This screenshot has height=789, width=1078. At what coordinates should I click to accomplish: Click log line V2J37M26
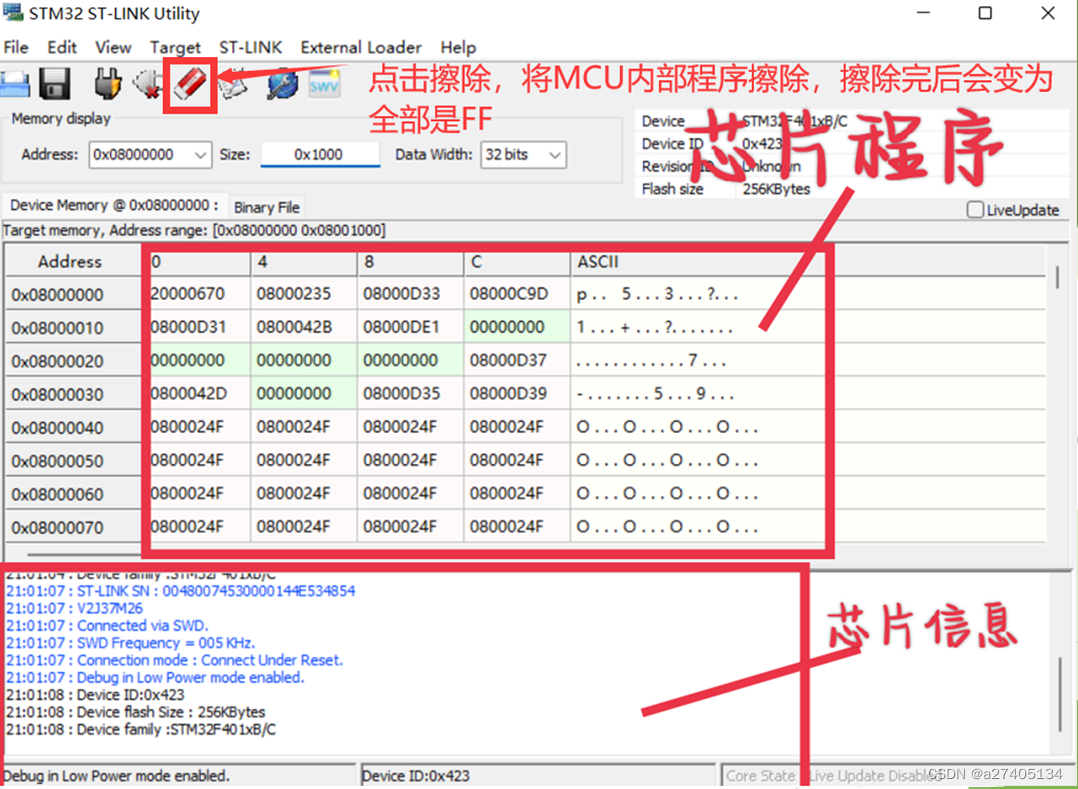(x=74, y=608)
